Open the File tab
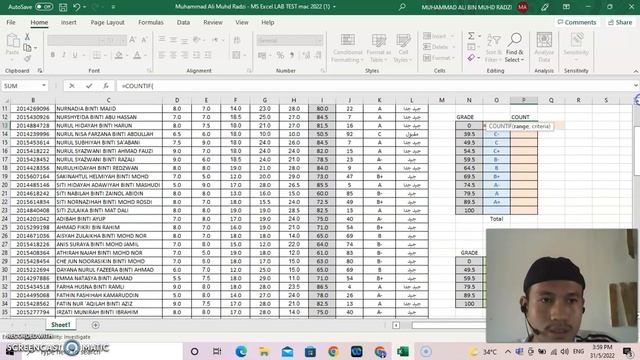 click(x=11, y=22)
